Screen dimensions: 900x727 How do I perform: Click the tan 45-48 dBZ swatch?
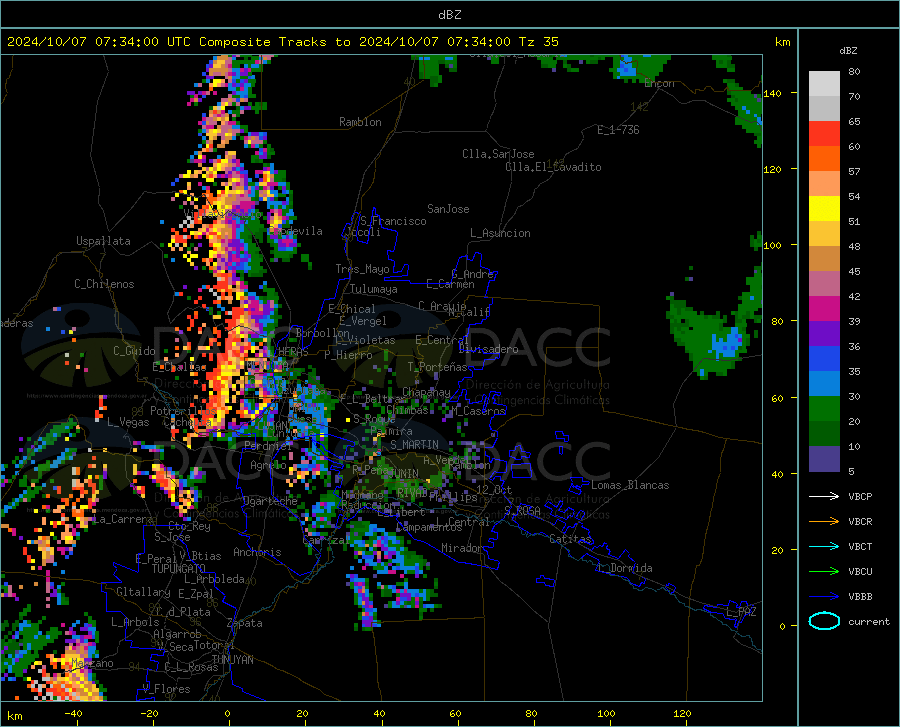click(824, 259)
